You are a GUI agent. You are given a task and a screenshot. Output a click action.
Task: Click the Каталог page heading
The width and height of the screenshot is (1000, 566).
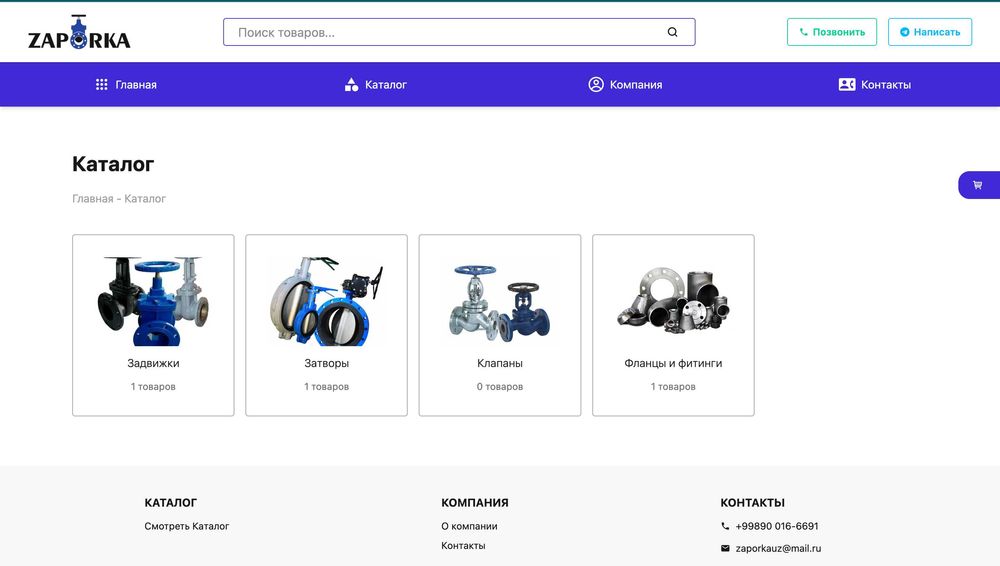113,164
